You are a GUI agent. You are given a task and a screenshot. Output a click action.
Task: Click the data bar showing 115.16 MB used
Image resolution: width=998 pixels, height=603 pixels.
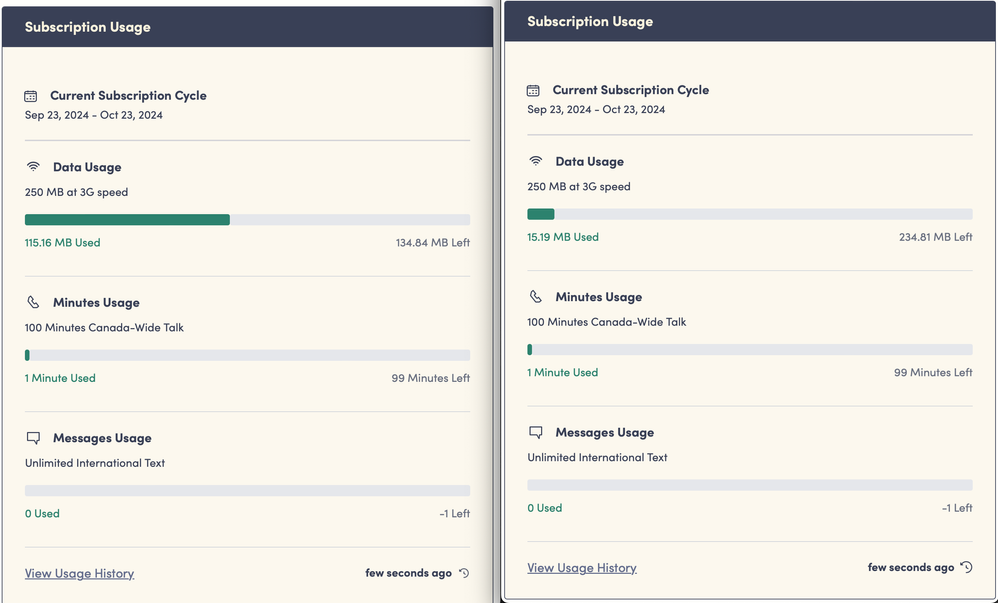[x=247, y=220]
